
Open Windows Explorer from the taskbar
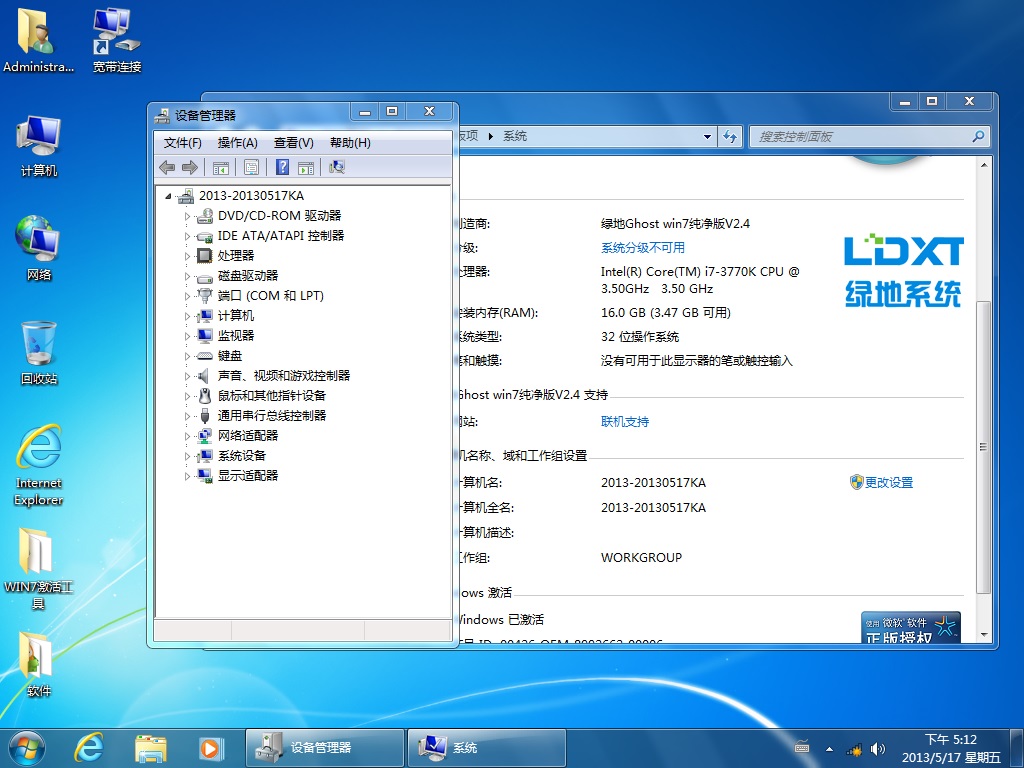pos(151,748)
